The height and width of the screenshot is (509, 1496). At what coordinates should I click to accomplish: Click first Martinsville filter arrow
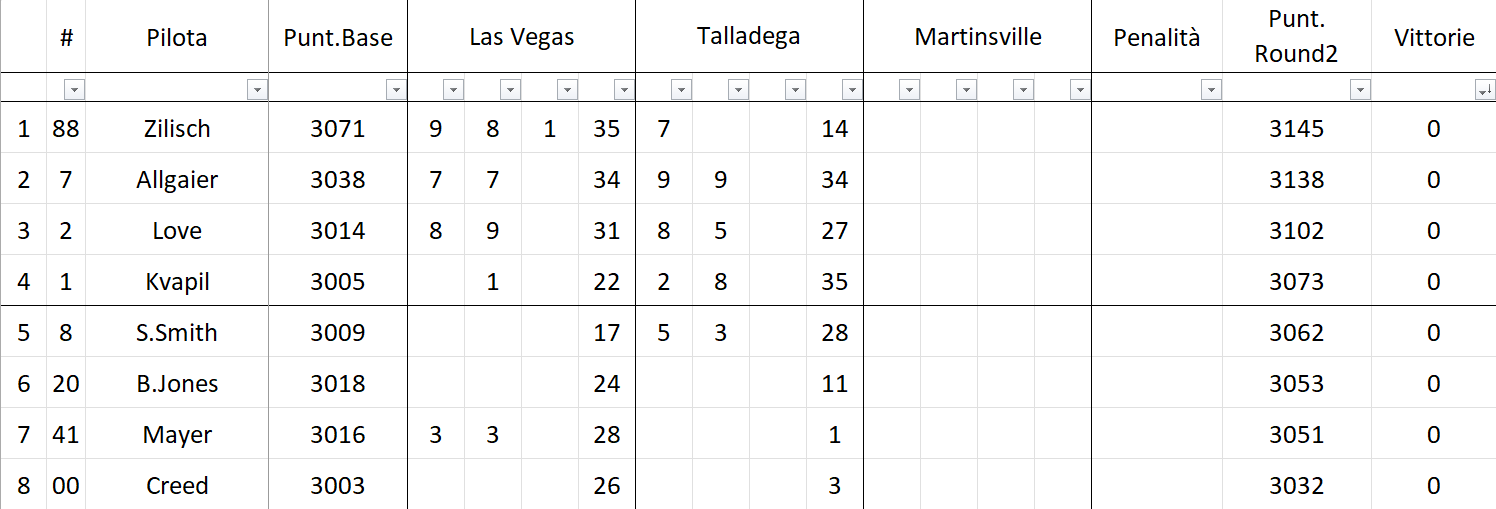(909, 90)
